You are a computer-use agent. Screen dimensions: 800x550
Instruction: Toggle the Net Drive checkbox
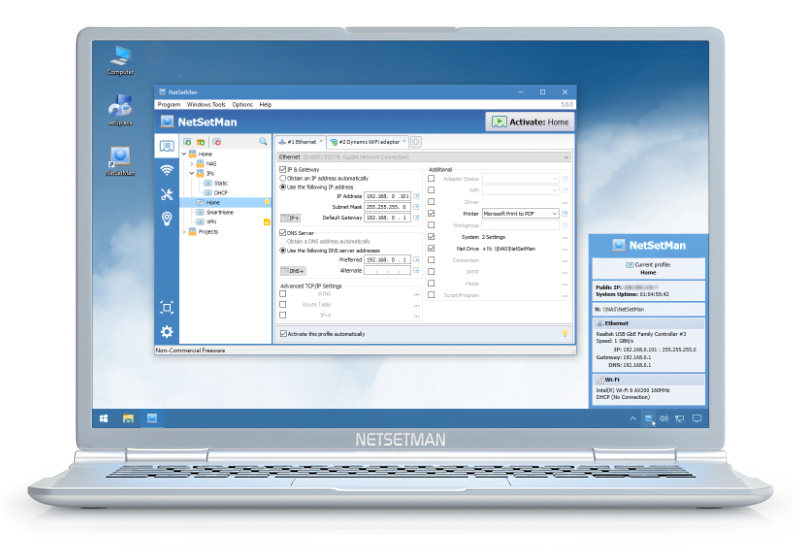(x=431, y=248)
